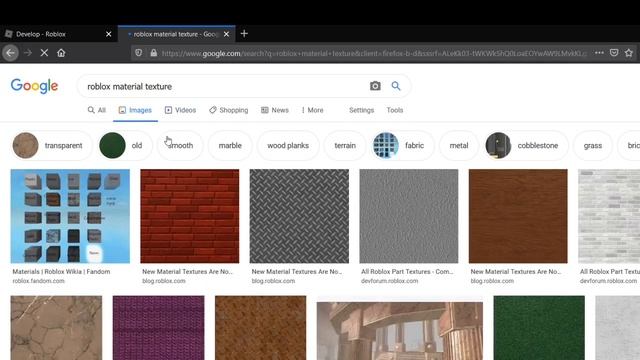Click the Google logo
This screenshot has height=360, width=640.
[x=34, y=86]
